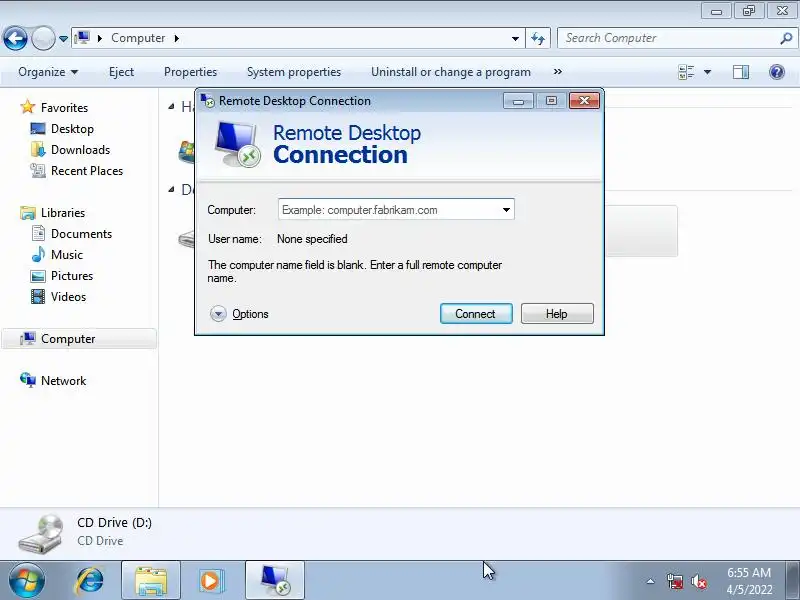Collapse the Devices with Removable Storage group arrow
This screenshot has height=600, width=800.
[171, 190]
